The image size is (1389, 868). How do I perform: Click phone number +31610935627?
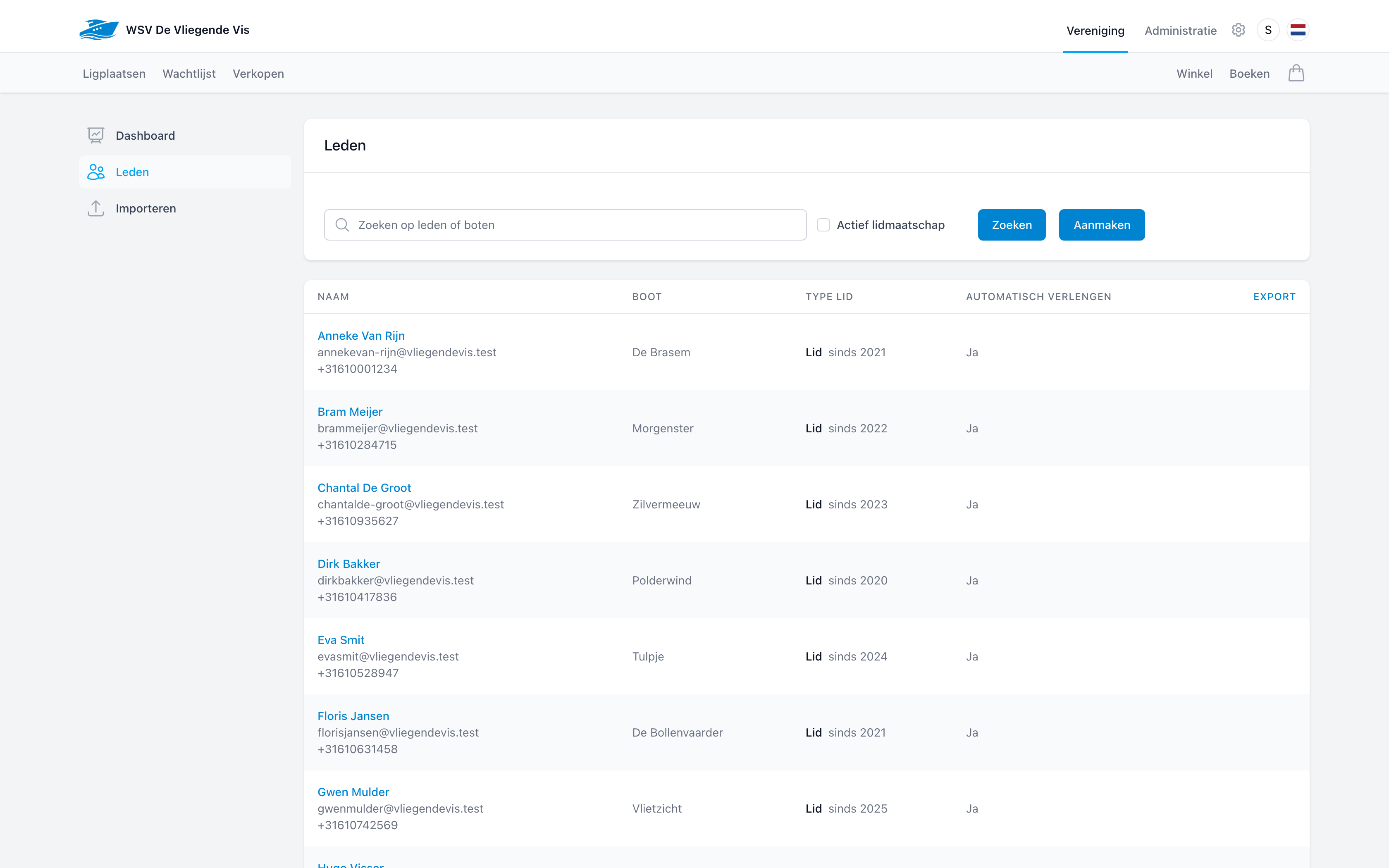tap(358, 521)
